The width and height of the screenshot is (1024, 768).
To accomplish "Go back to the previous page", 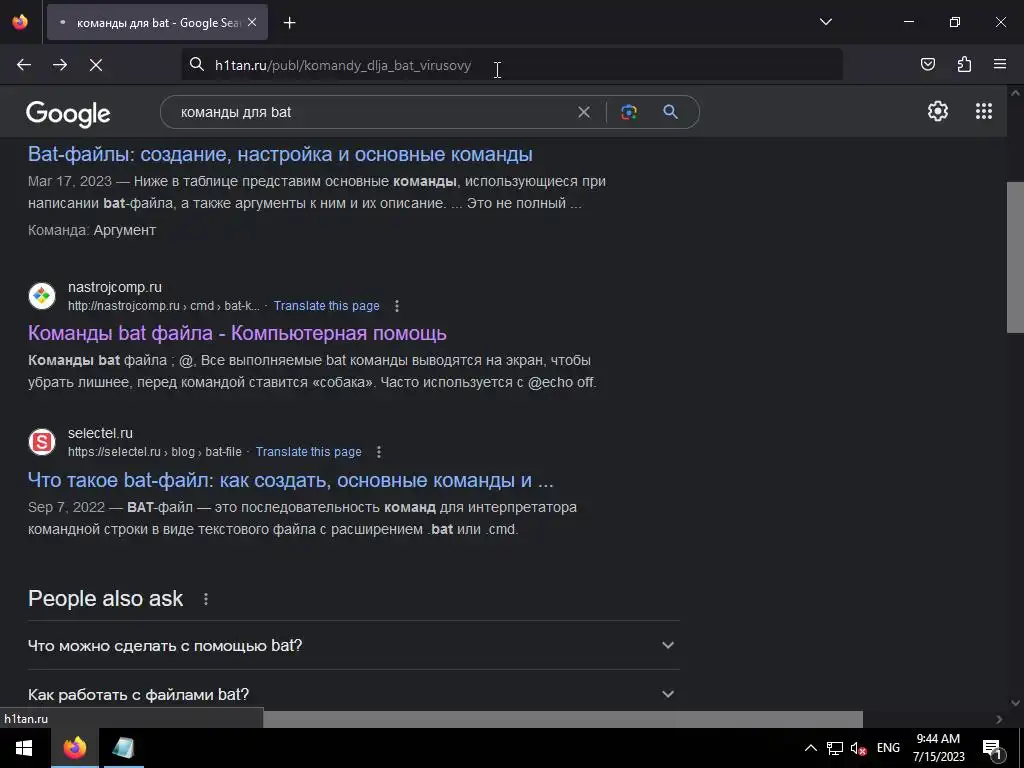I will tap(24, 65).
